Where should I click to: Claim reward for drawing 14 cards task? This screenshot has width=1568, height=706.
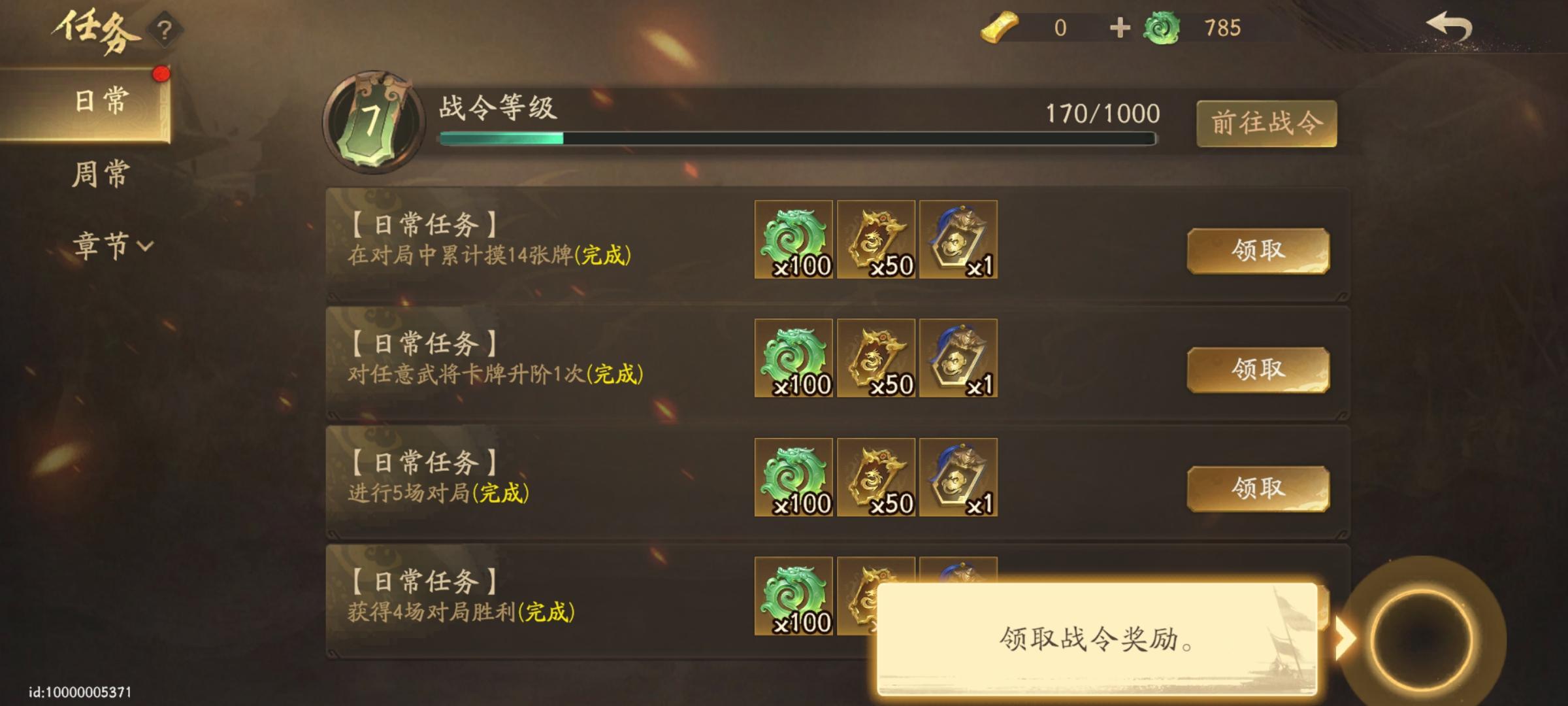click(x=1258, y=250)
